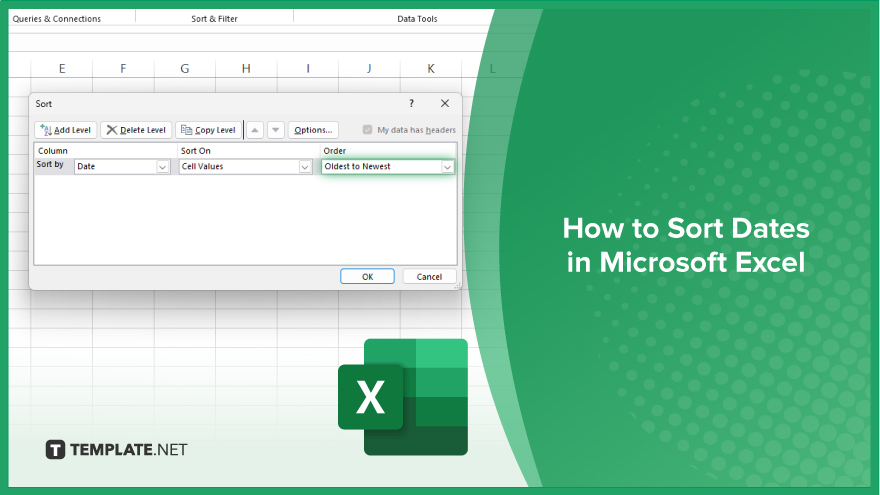Move sort level down with arrow

(276, 130)
